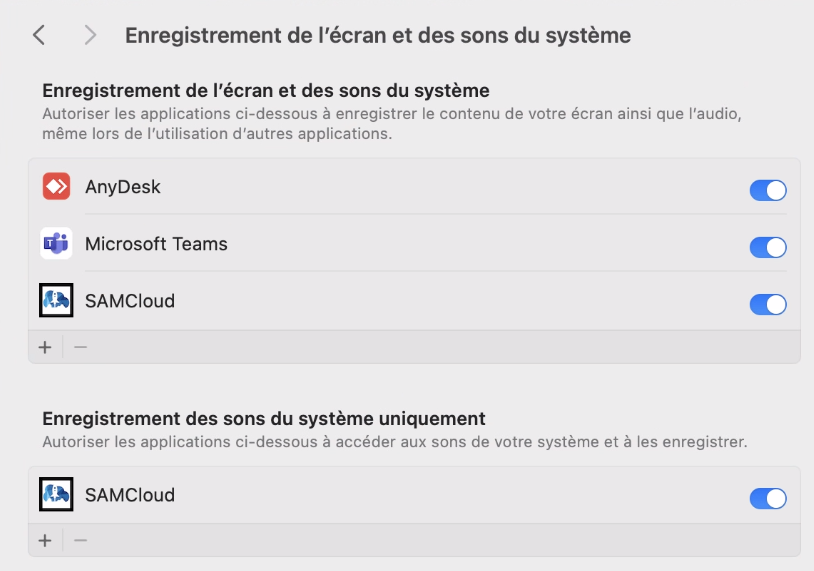Select SAMCloud label in screen recording list
The width and height of the screenshot is (814, 571).
(x=130, y=301)
